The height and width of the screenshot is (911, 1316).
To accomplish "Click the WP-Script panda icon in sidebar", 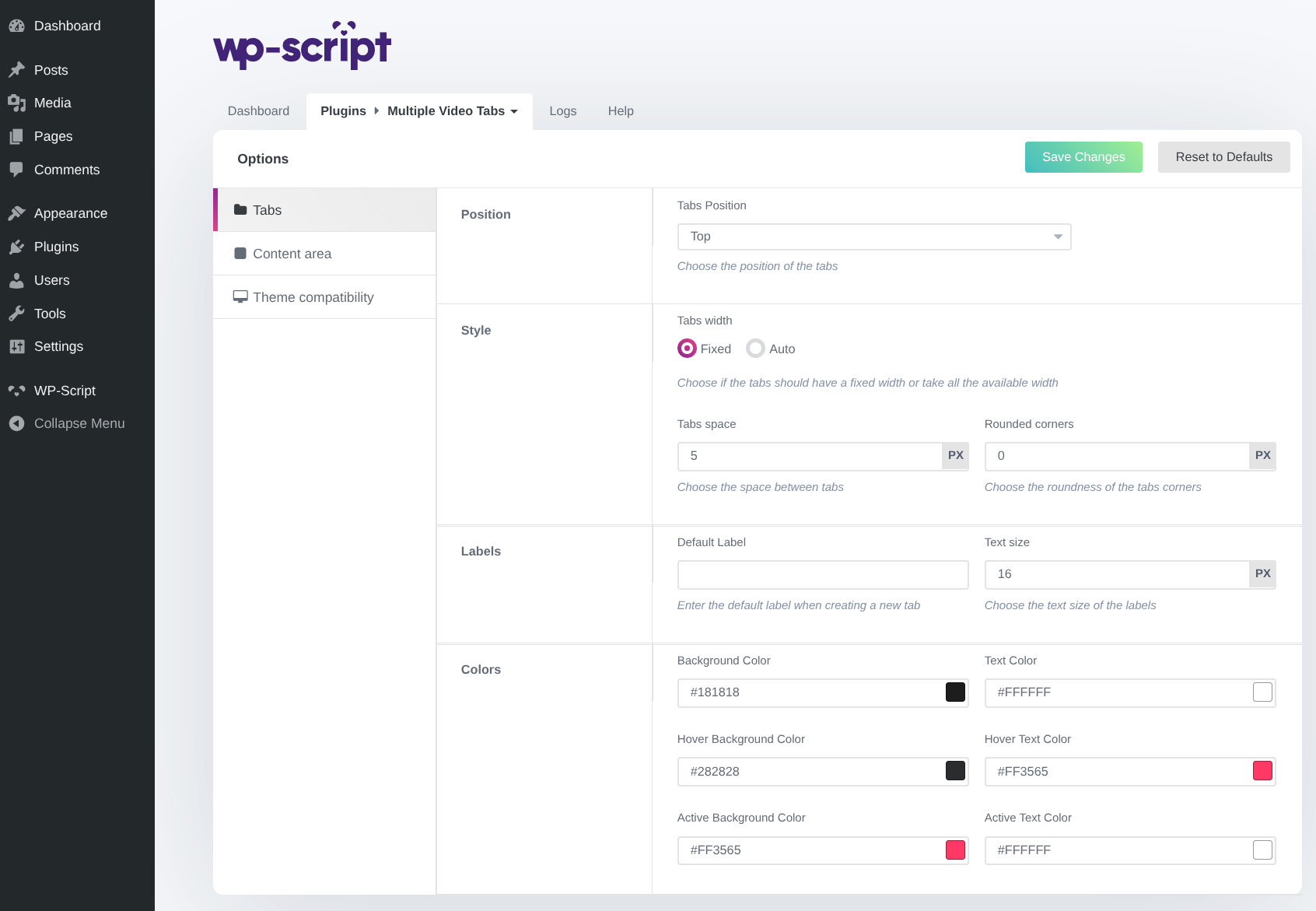I will coord(16,391).
